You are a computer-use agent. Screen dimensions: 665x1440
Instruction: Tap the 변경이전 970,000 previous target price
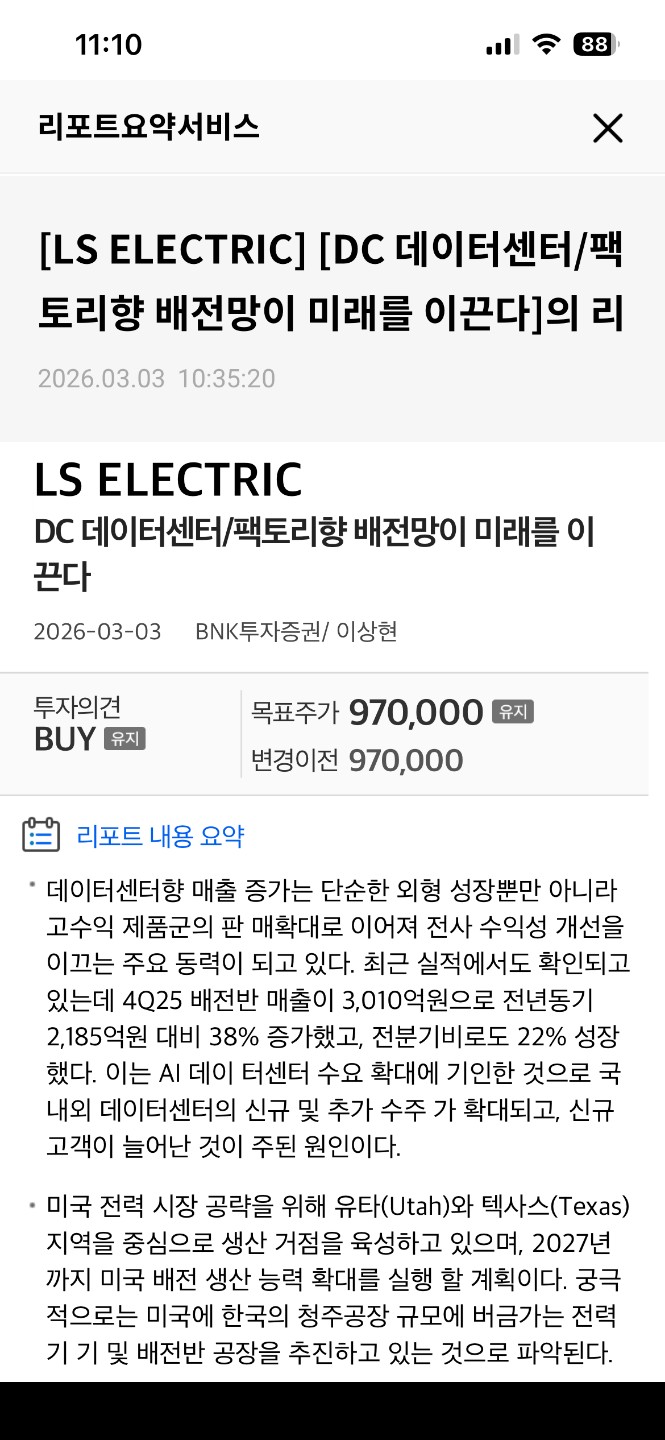405,761
